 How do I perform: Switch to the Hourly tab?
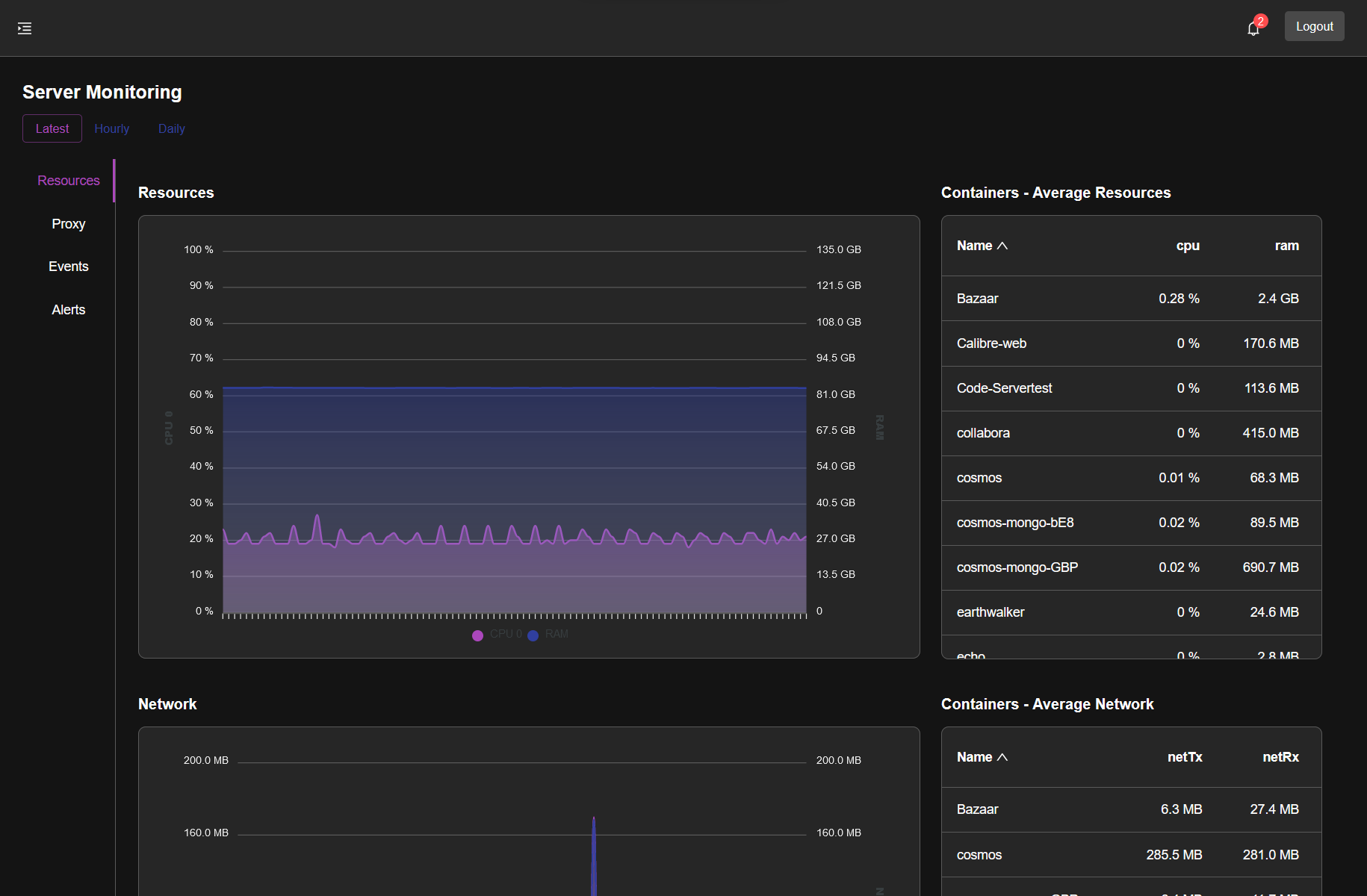click(112, 128)
